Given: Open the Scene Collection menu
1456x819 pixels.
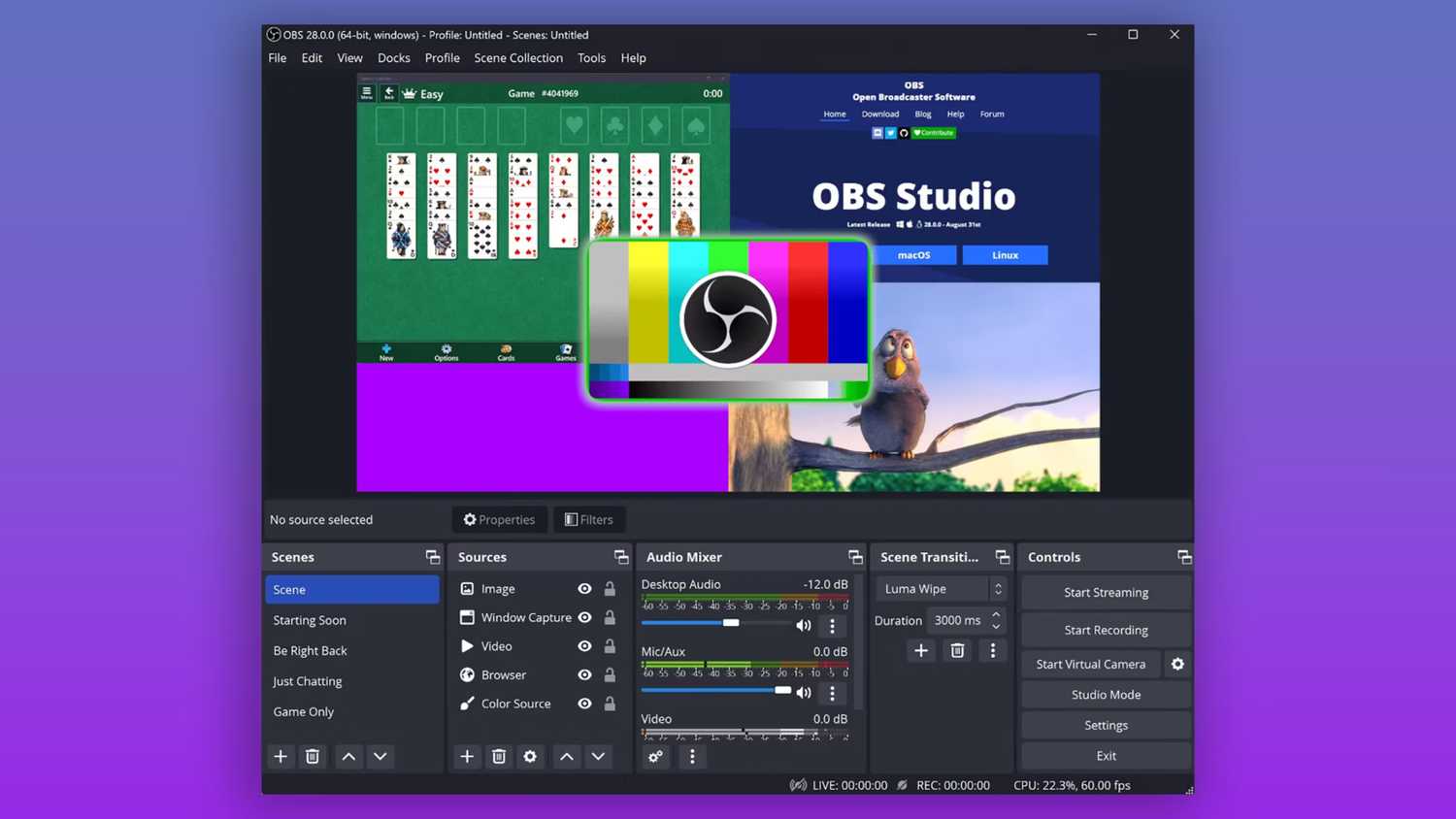Looking at the screenshot, I should [517, 58].
